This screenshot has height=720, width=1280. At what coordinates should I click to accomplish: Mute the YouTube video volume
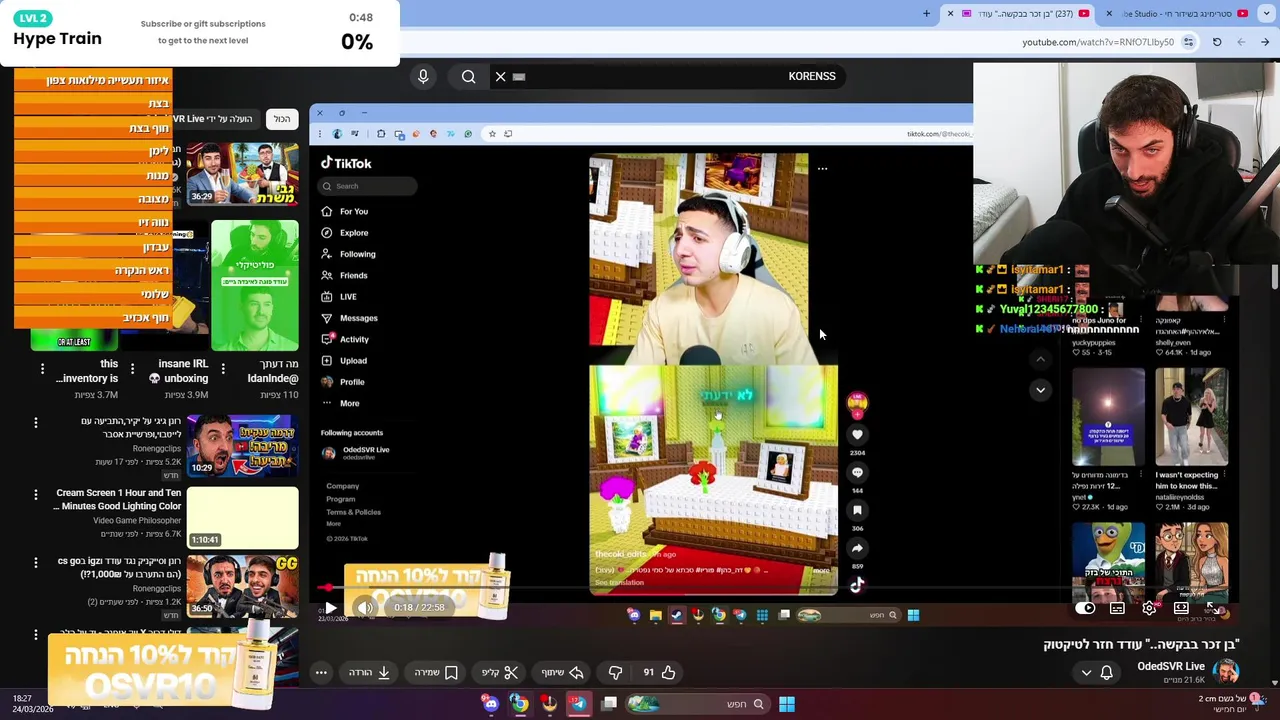pyautogui.click(x=365, y=607)
